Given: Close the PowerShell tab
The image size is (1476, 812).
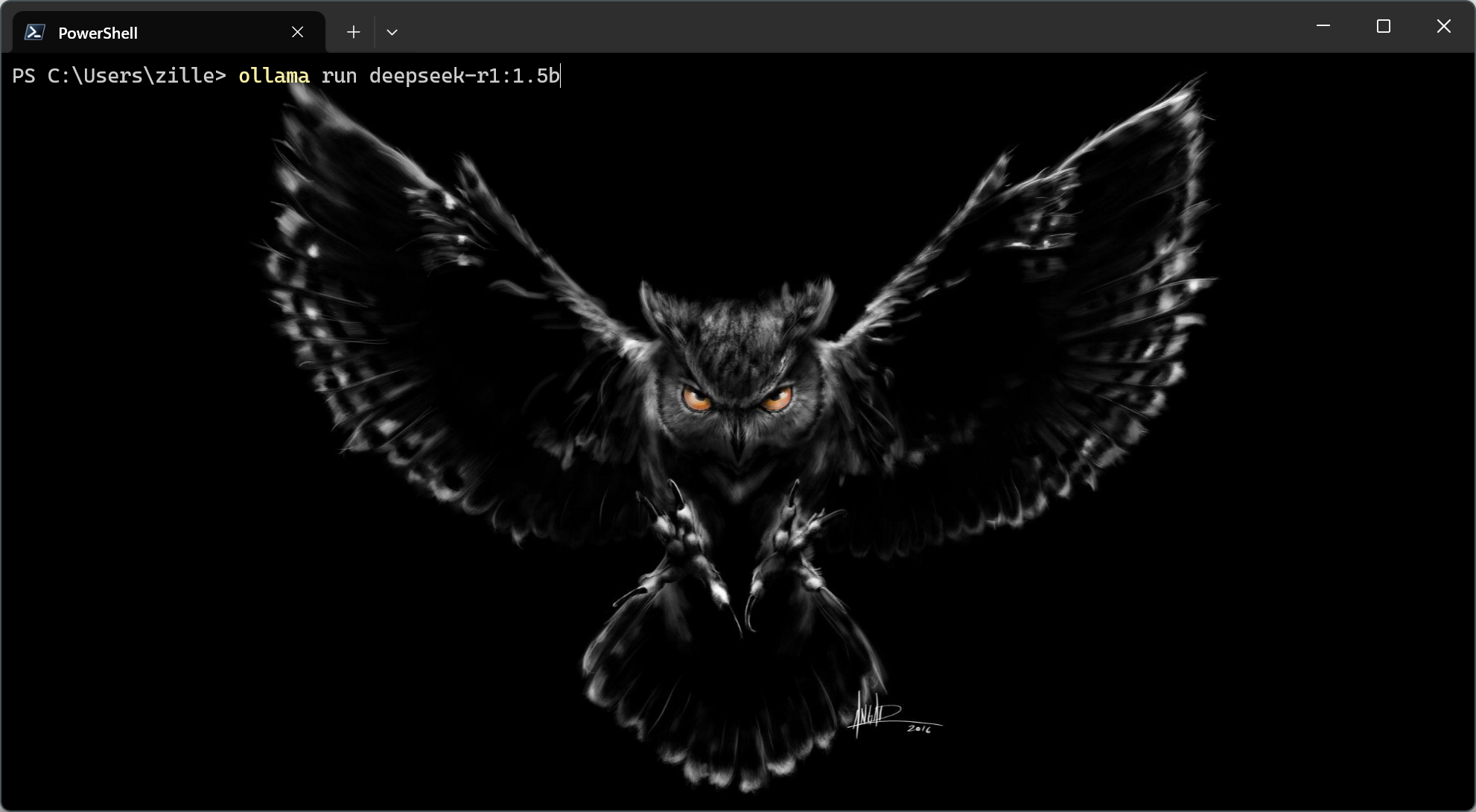Looking at the screenshot, I should click(x=297, y=32).
